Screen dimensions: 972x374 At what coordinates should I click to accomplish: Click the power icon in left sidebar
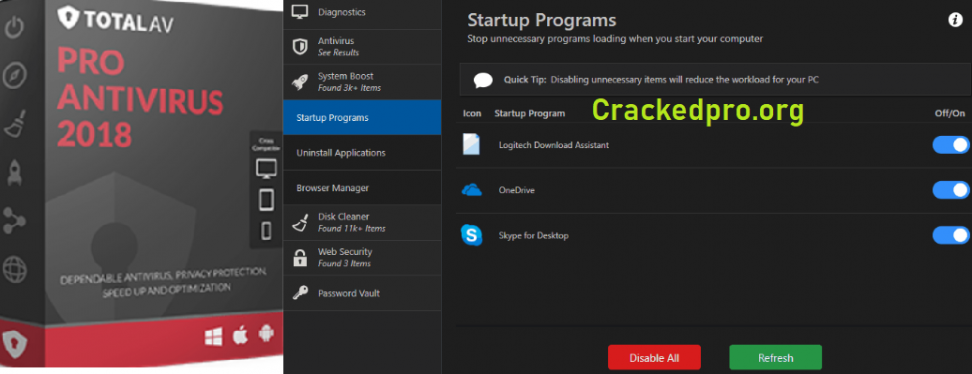[x=14, y=28]
